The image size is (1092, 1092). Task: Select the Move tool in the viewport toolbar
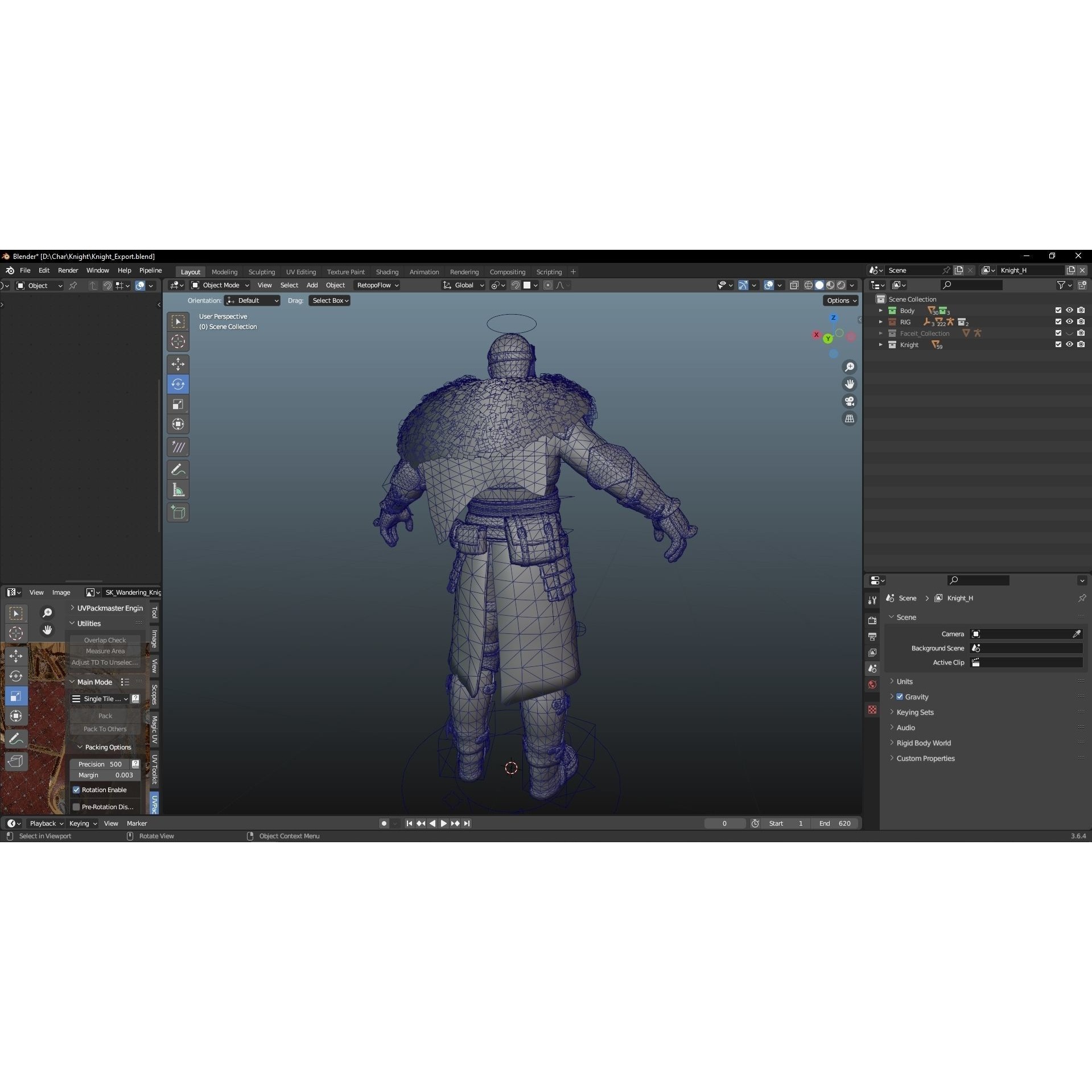(x=178, y=364)
